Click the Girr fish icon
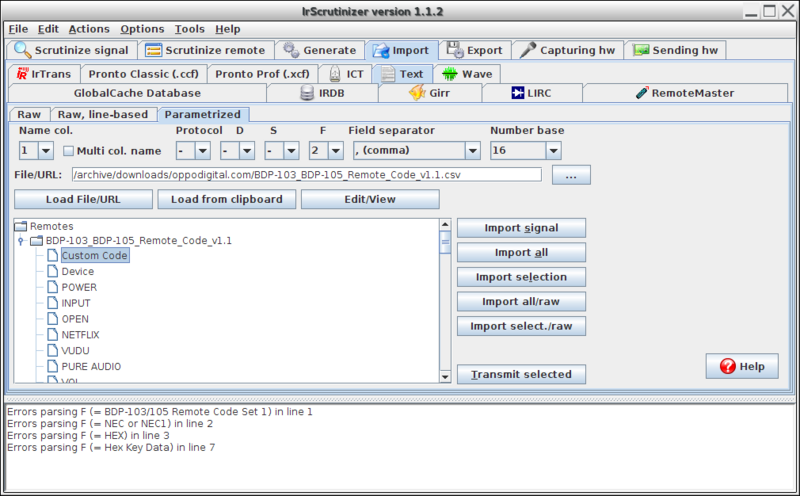 (x=417, y=93)
